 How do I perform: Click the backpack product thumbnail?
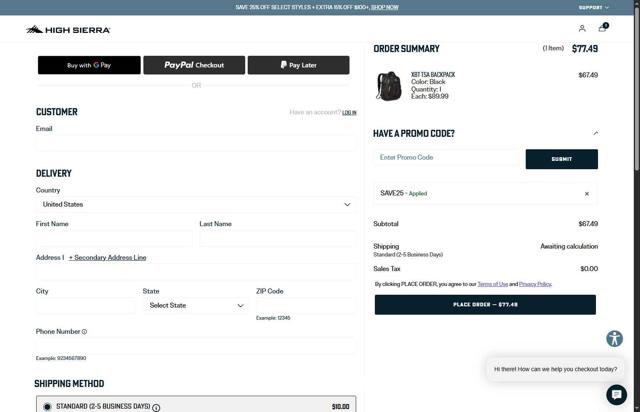(x=389, y=86)
